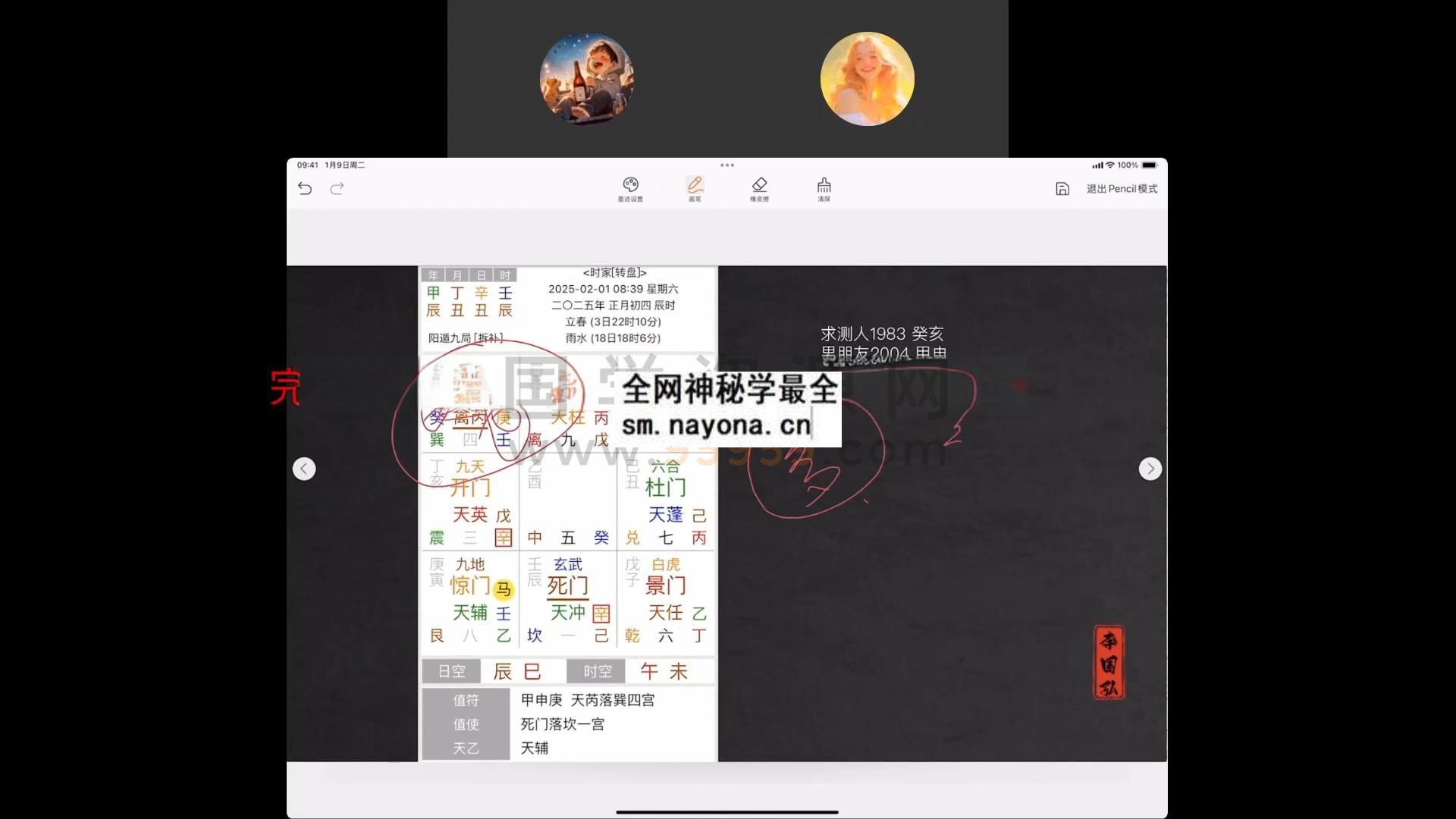Click the 六合 deity label
The height and width of the screenshot is (819, 1456).
[x=665, y=466]
